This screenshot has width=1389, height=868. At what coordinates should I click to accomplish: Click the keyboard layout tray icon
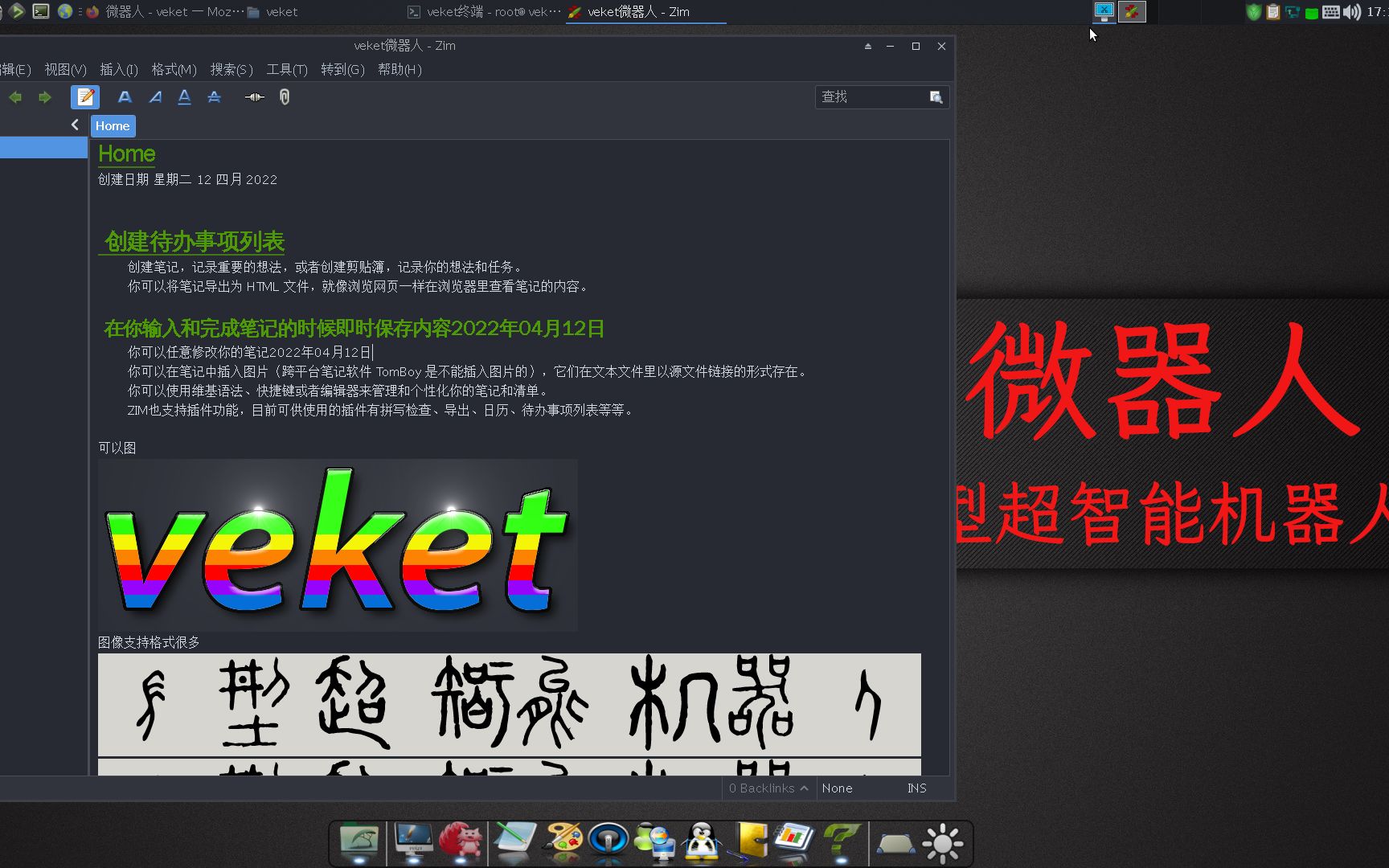pos(1331,12)
